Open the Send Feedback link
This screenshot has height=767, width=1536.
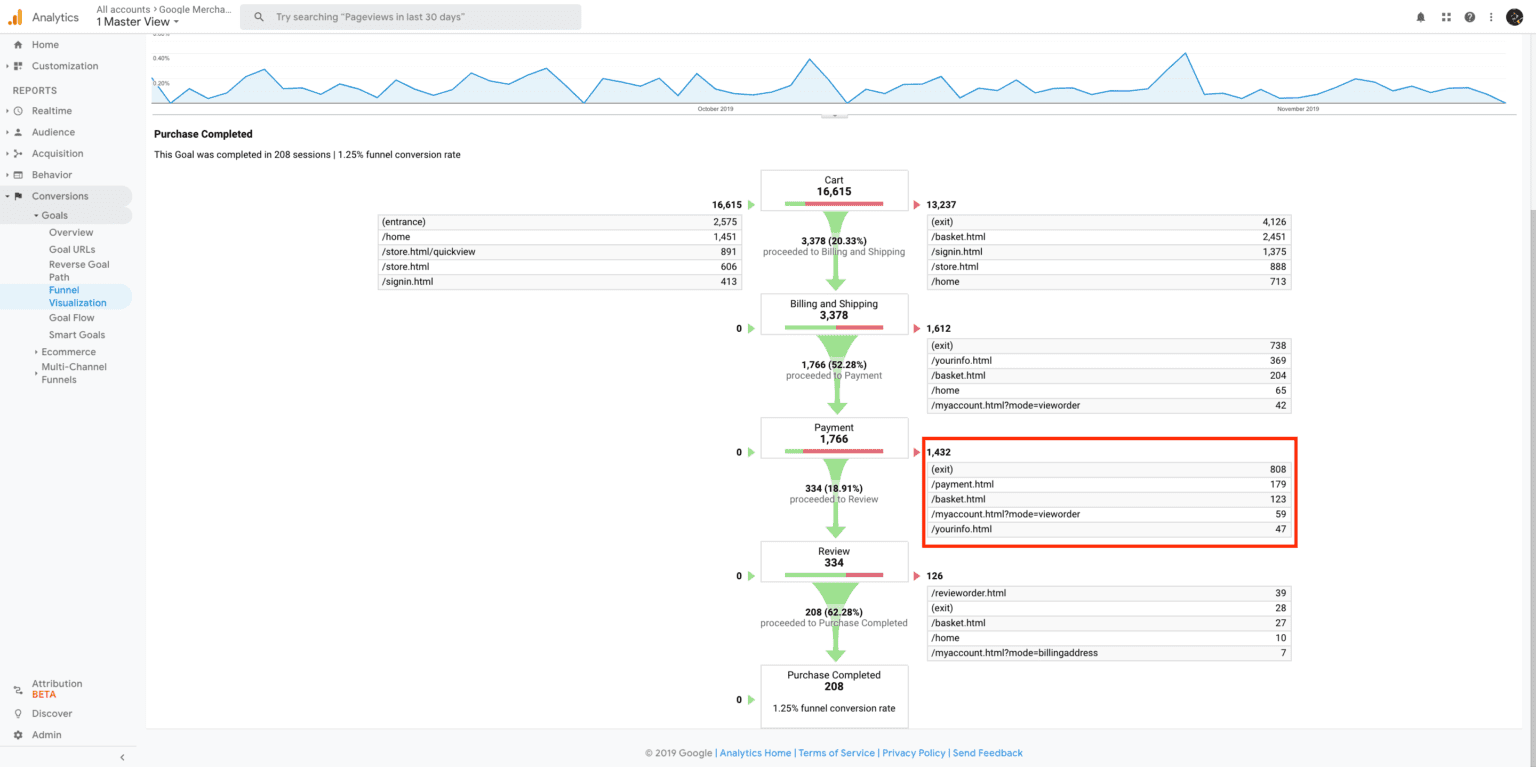(x=988, y=753)
